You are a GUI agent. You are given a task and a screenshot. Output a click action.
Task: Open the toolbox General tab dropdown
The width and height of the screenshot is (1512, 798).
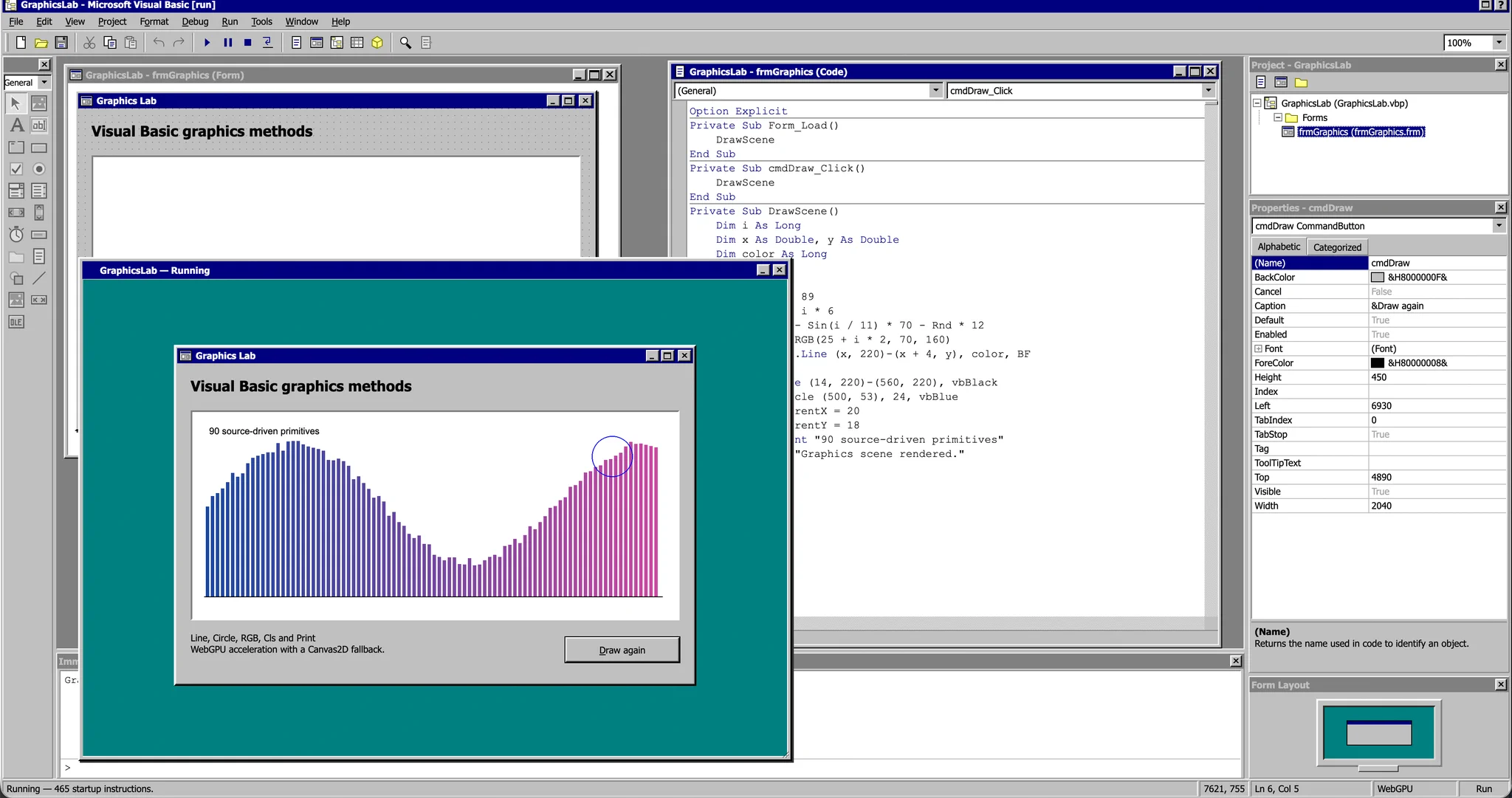44,83
